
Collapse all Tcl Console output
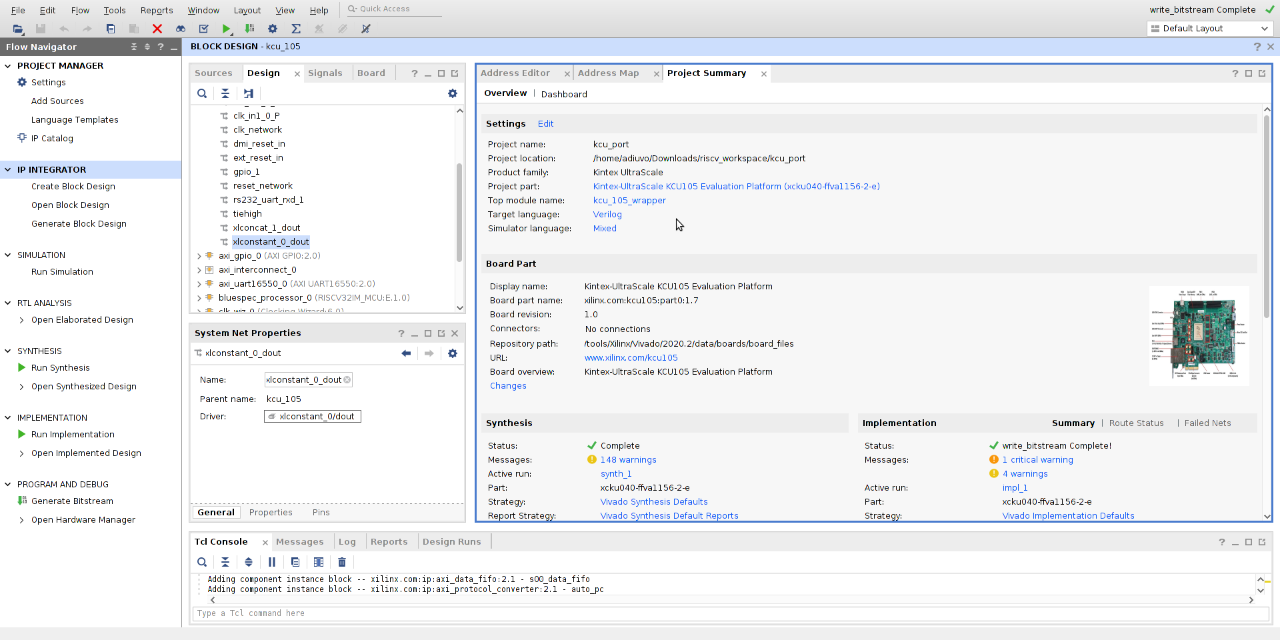point(225,562)
